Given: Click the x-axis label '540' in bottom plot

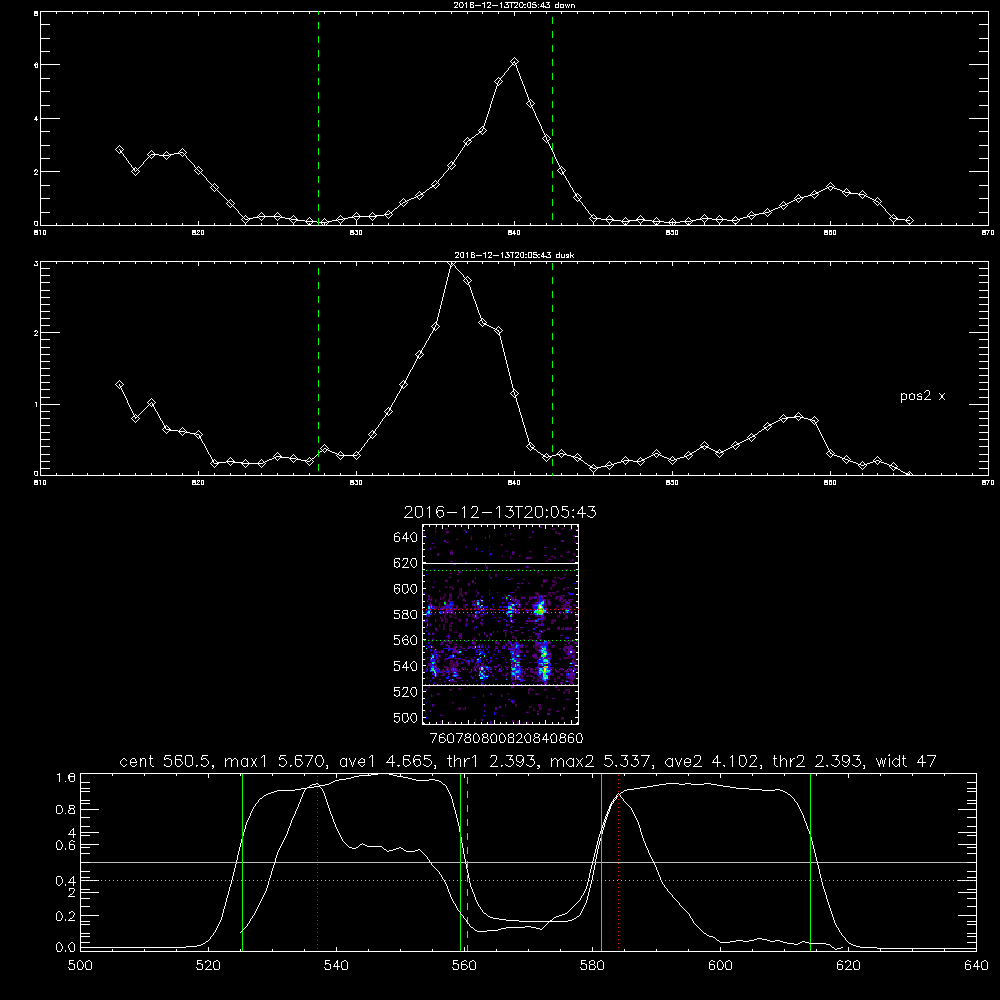Looking at the screenshot, I should 336,966.
